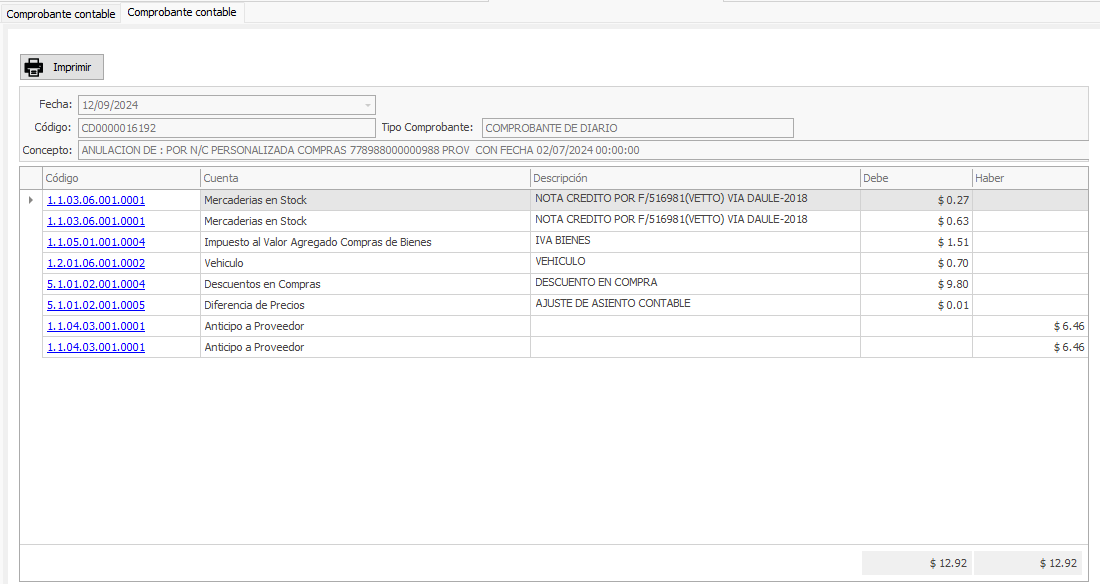
Task: Click the printer icon on Imprimir button
Action: [x=34, y=68]
